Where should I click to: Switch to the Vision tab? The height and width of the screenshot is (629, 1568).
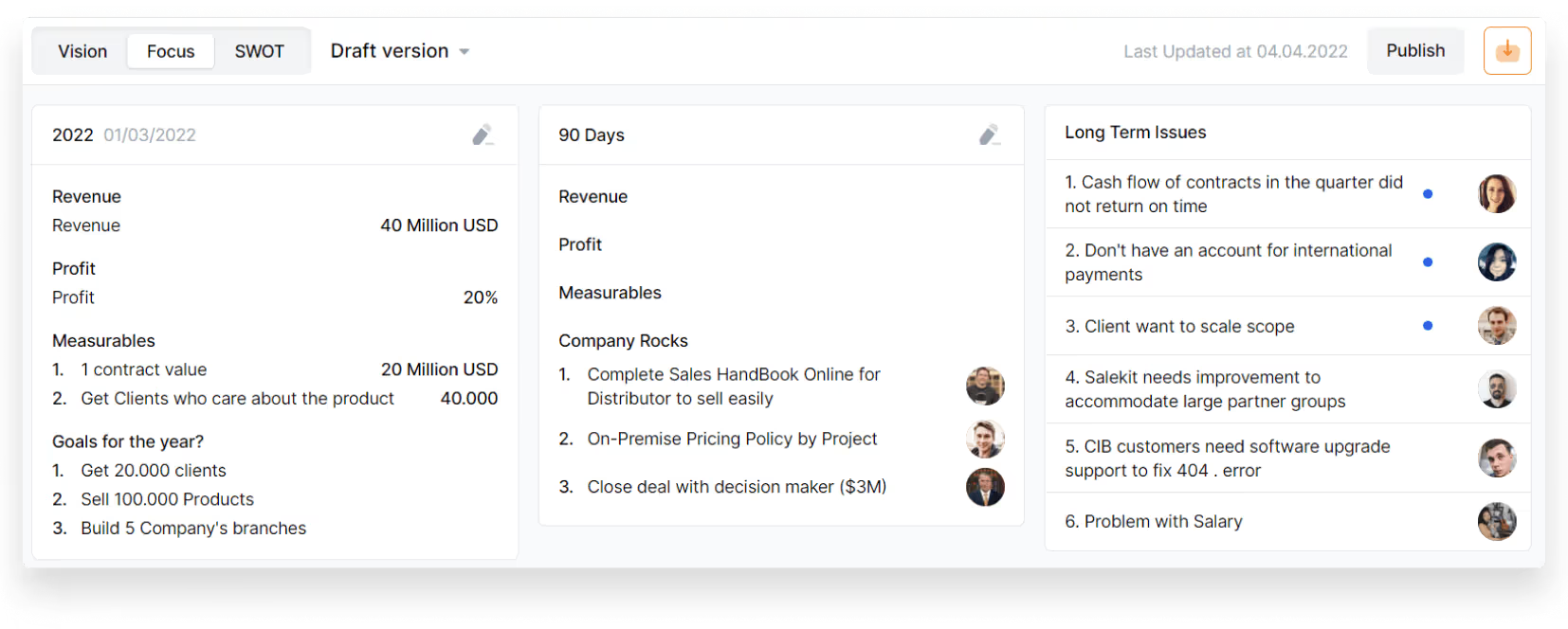[x=82, y=51]
